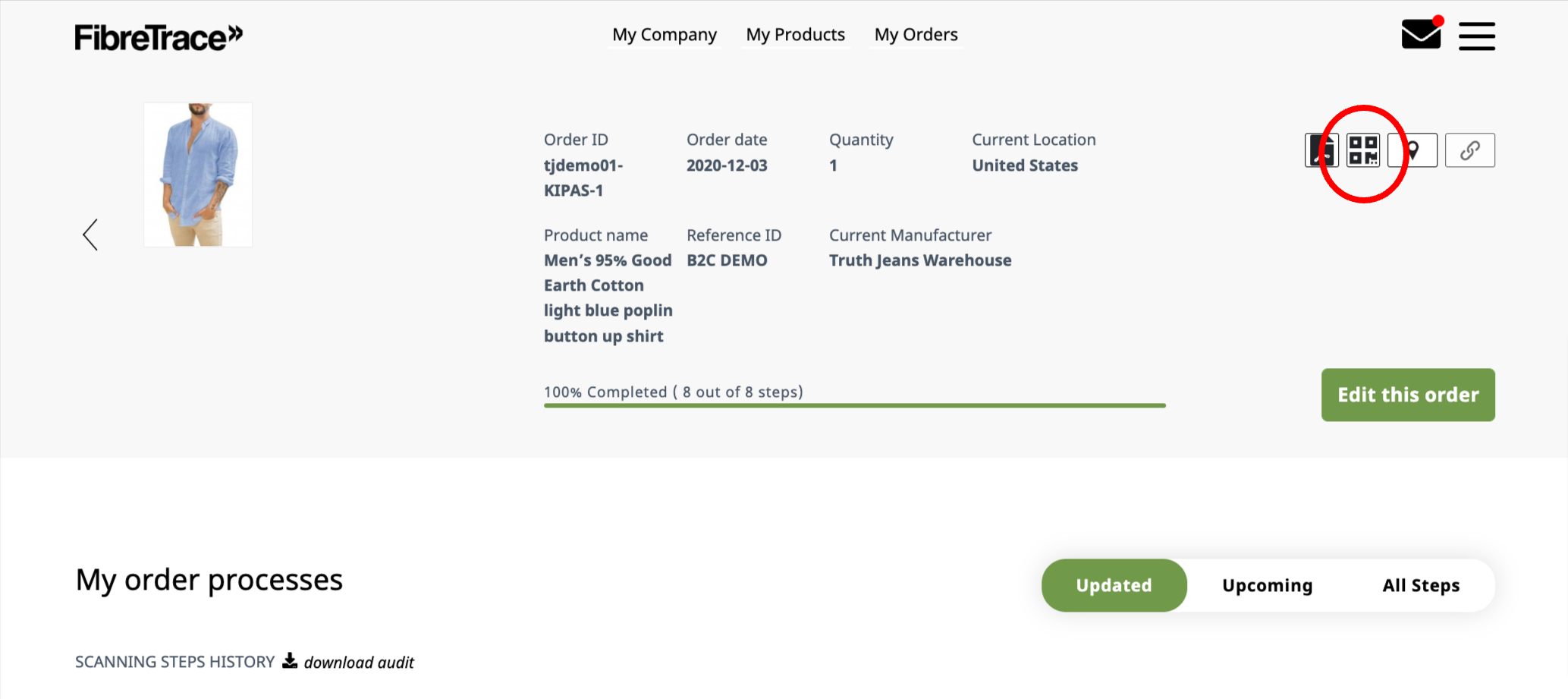The width and height of the screenshot is (1568, 699).
Task: Open the hamburger navigation menu
Action: tap(1476, 36)
